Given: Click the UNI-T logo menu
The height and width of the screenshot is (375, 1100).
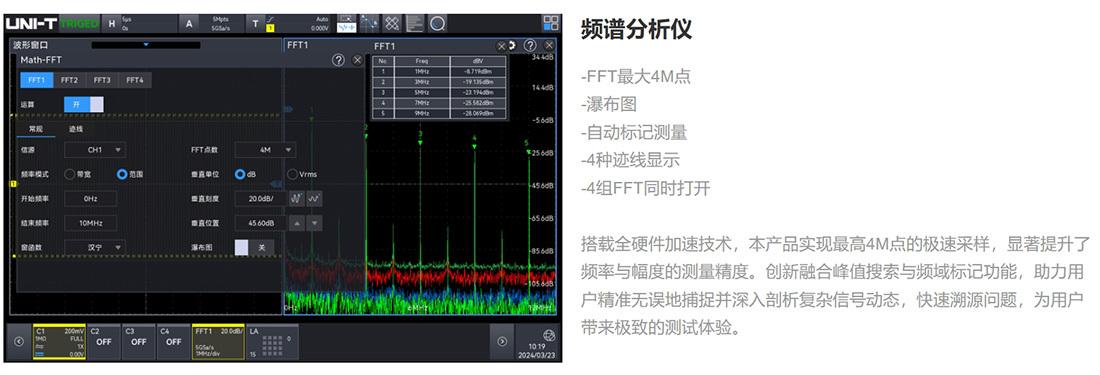Looking at the screenshot, I should pos(32,23).
